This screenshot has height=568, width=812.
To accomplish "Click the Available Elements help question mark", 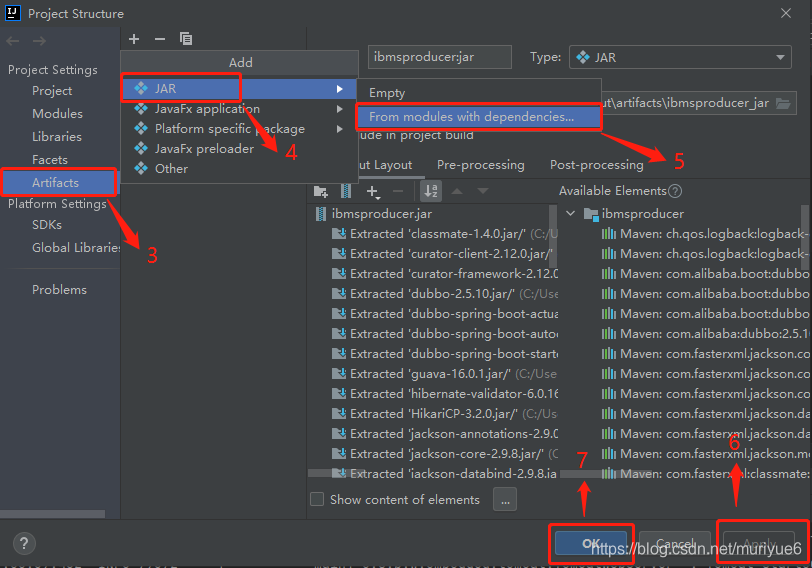I will point(675,191).
